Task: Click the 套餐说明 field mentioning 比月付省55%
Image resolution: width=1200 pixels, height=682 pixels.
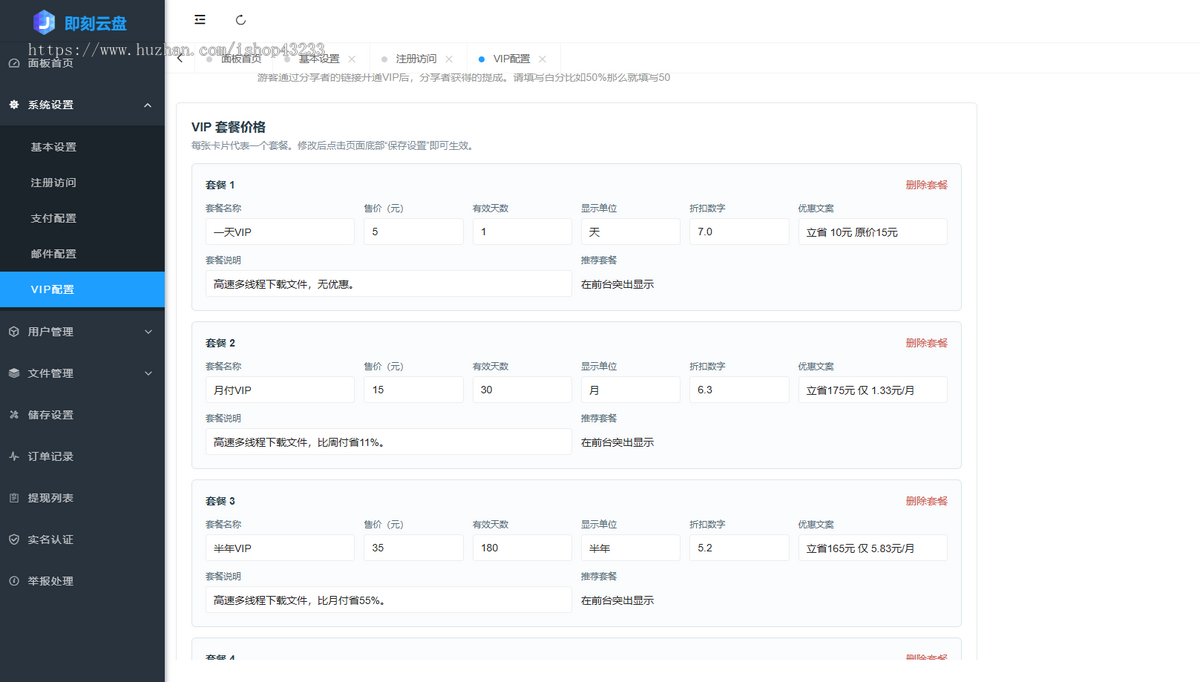Action: click(x=388, y=600)
